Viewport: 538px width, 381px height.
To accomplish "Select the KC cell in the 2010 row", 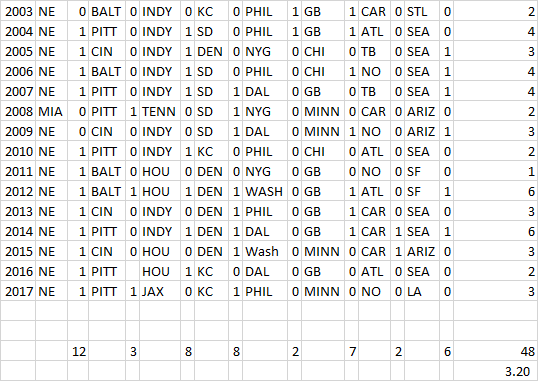I will click(x=211, y=152).
